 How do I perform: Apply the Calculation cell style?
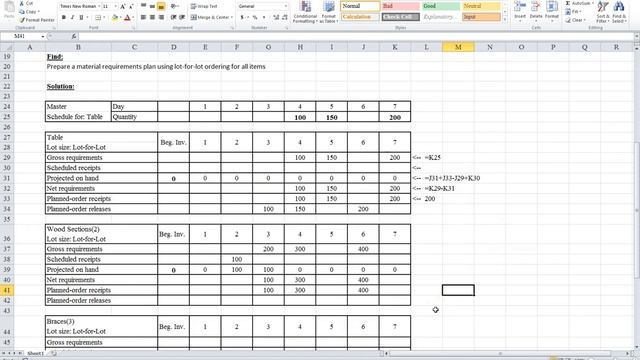360,17
